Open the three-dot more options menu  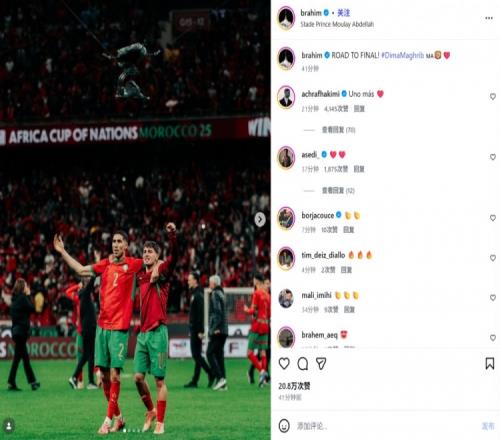pos(489,18)
